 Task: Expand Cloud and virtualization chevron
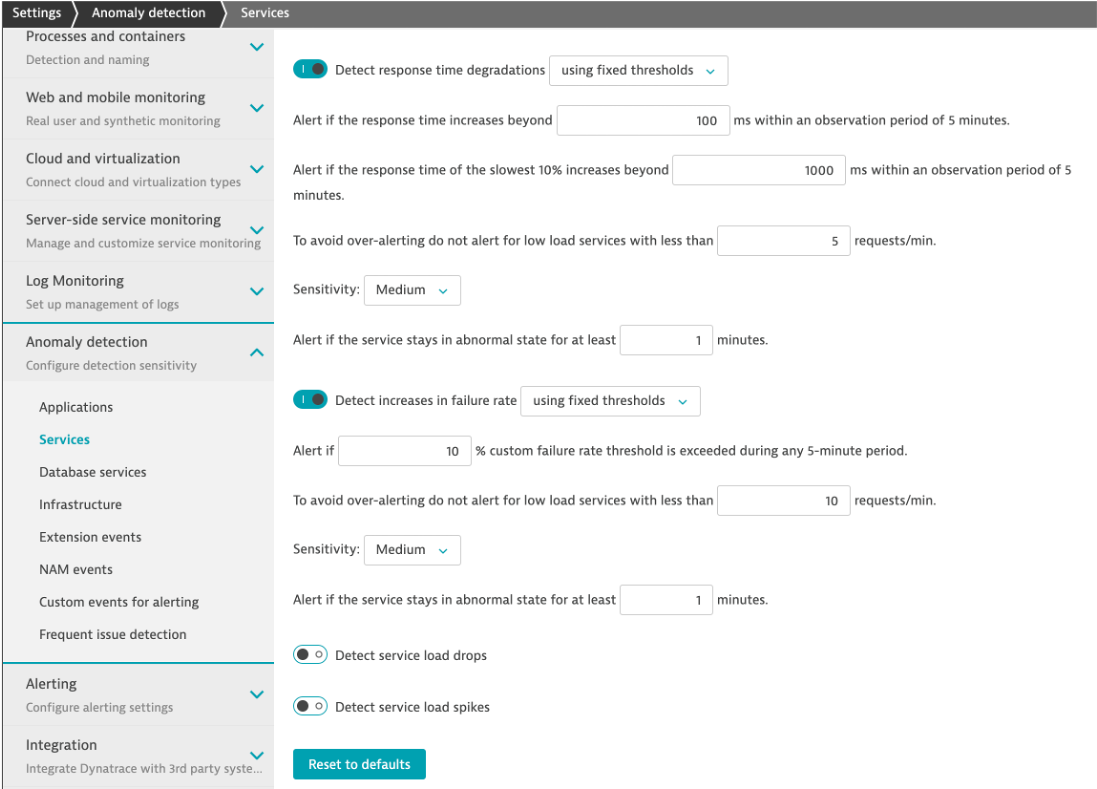point(256,169)
